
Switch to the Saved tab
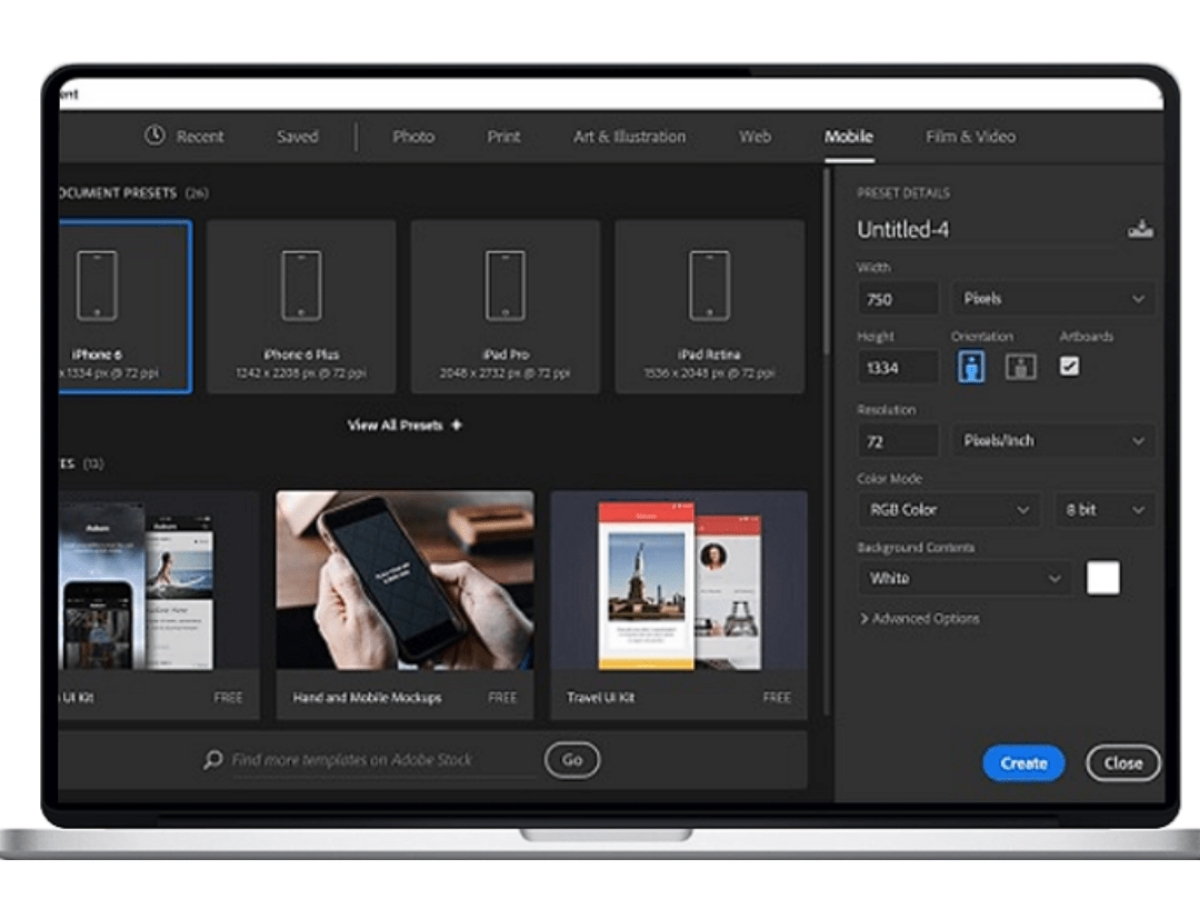297,137
